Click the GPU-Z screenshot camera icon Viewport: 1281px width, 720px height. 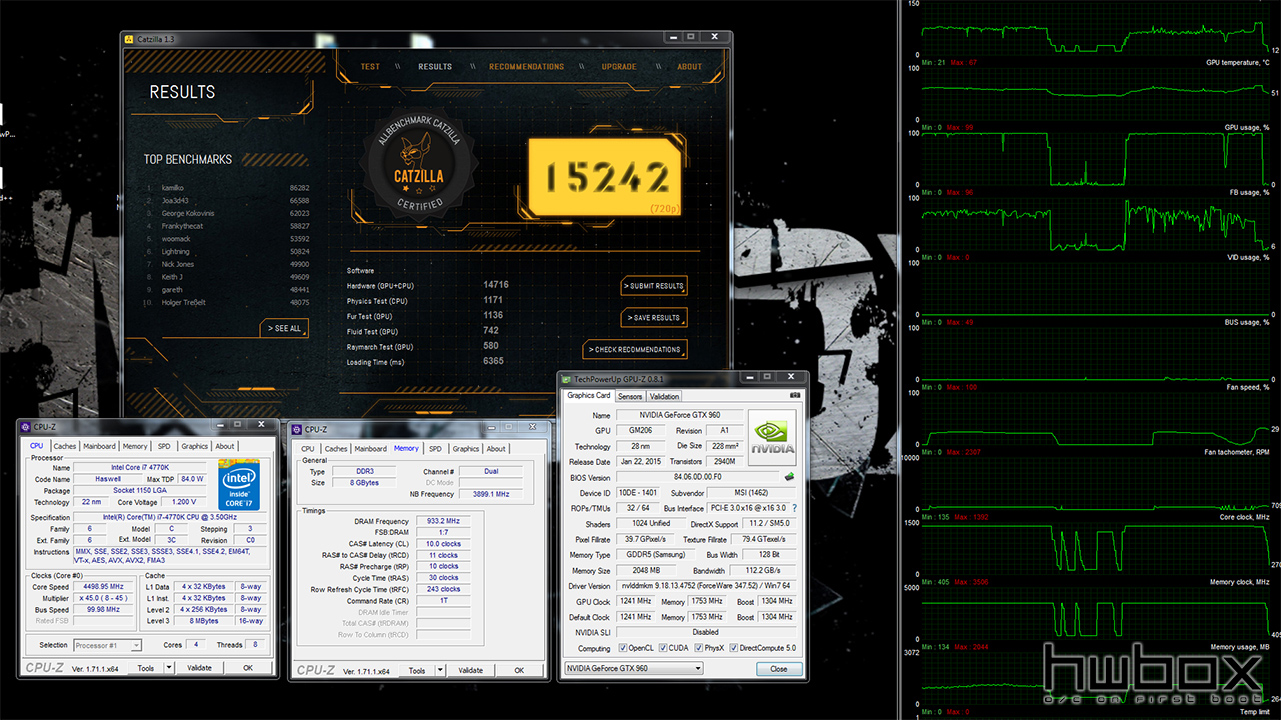coord(795,395)
